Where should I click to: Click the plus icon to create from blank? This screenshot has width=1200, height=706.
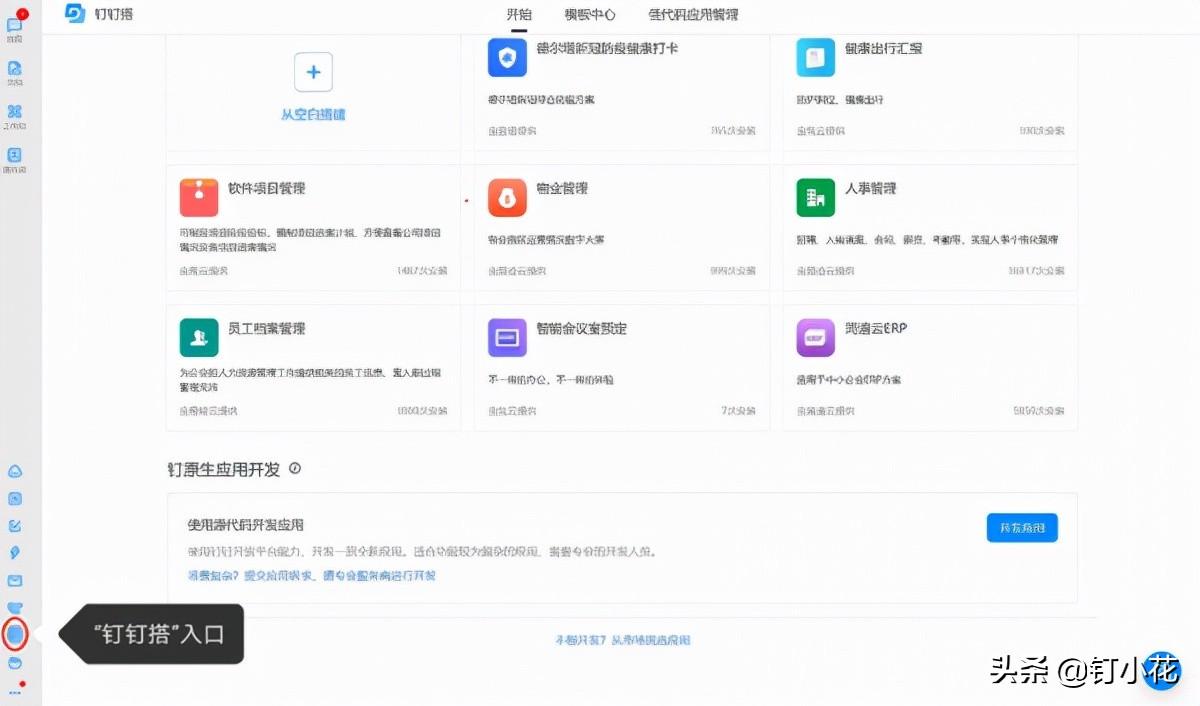point(313,72)
